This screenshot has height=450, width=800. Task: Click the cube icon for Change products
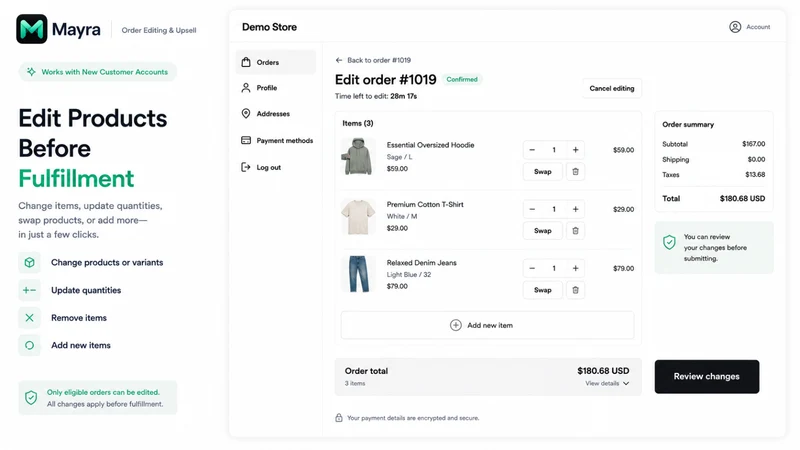click(30, 262)
